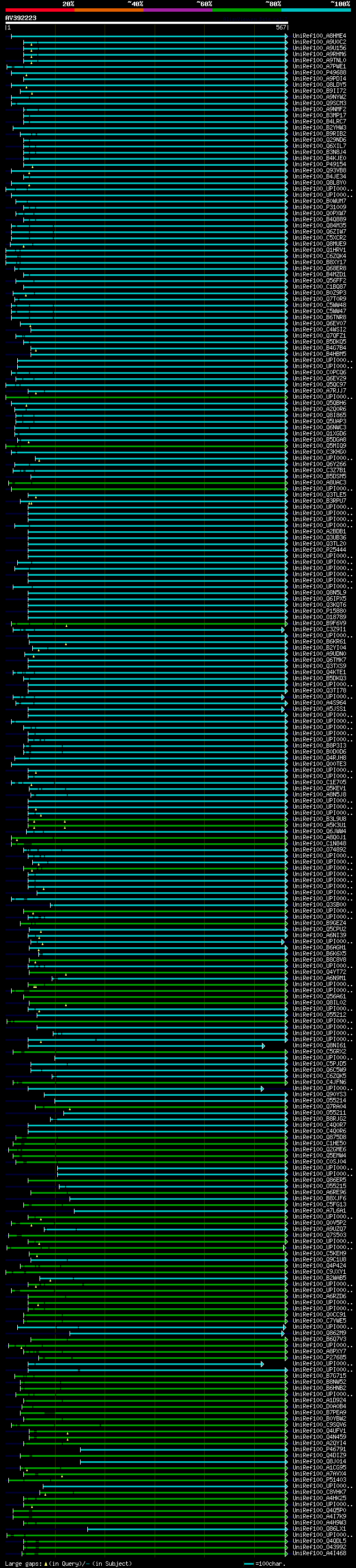Select the UniRef100_B4LRC7 entry

[x=319, y=121]
